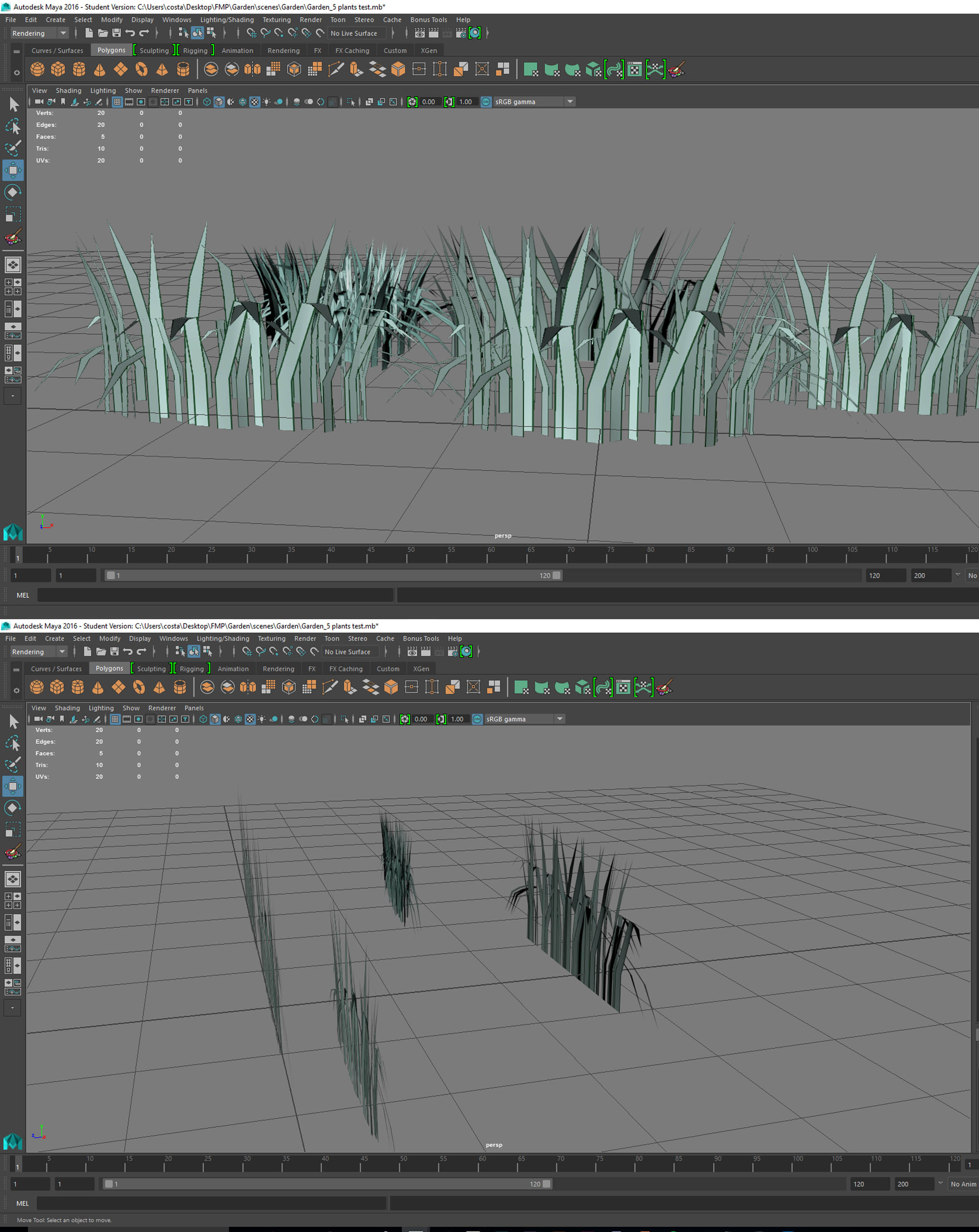The image size is (979, 1232).
Task: Click MEL label button in lower window
Action: (22, 1203)
